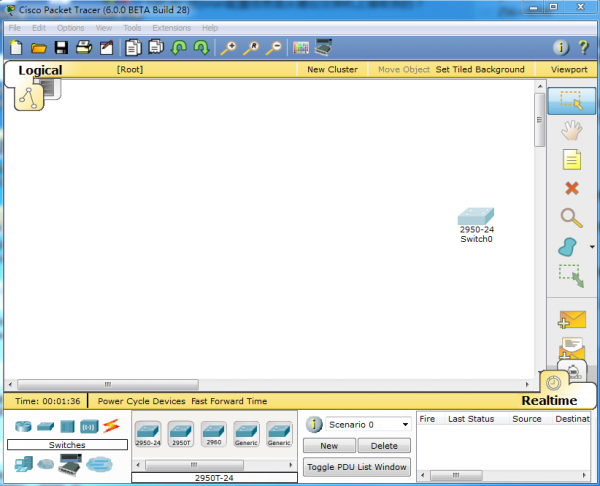Click the New scenario button
The image size is (600, 486).
pyautogui.click(x=329, y=446)
